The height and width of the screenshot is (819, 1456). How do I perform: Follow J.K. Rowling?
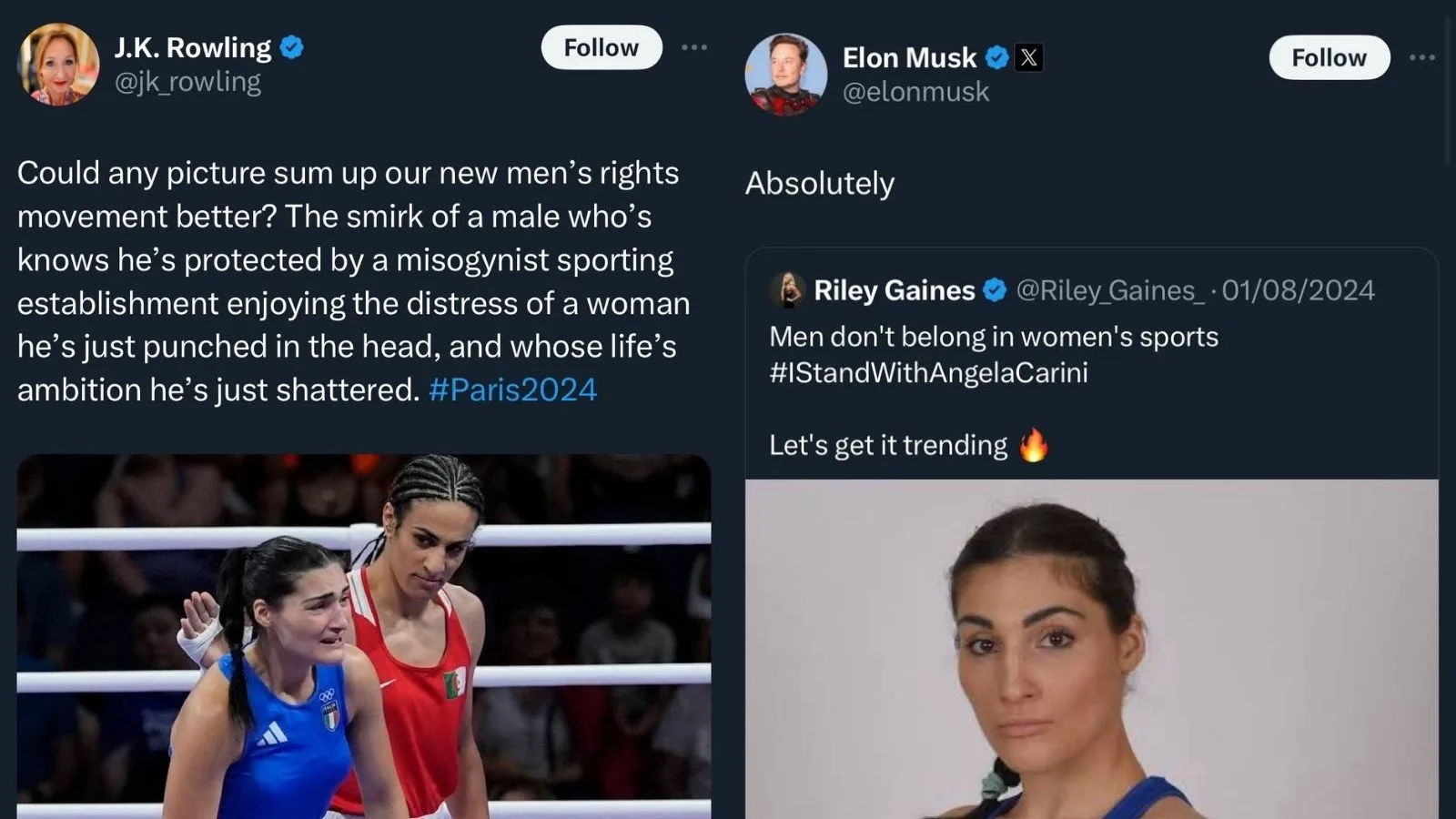pos(602,47)
